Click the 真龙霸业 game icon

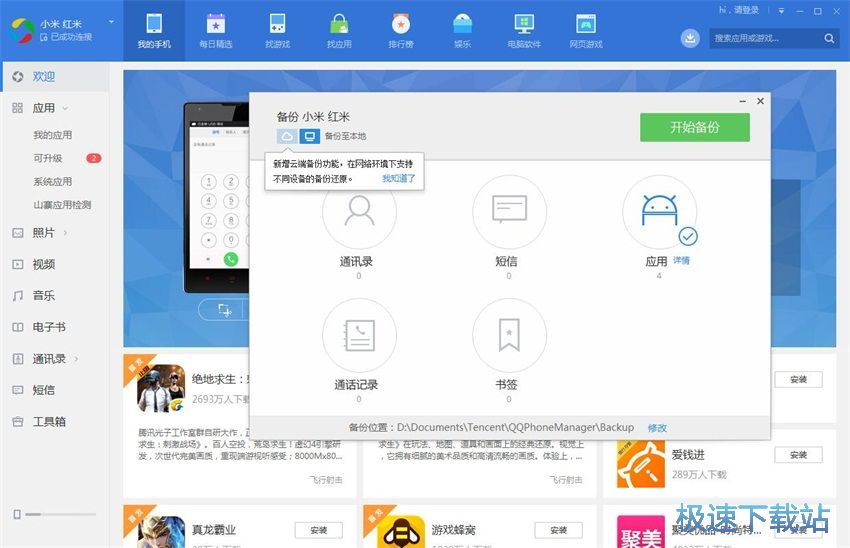161,532
